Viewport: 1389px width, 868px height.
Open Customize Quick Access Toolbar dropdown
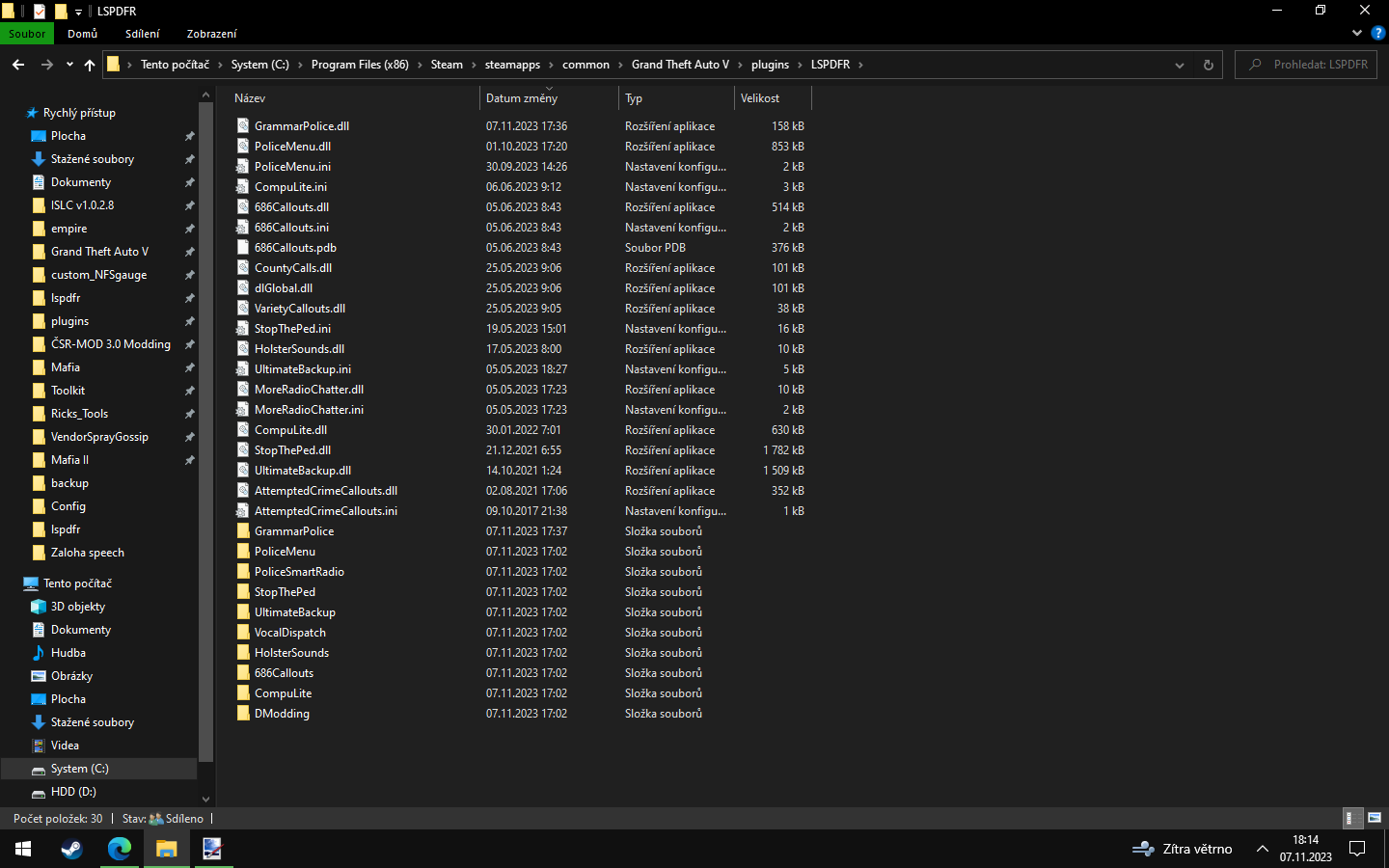78,12
